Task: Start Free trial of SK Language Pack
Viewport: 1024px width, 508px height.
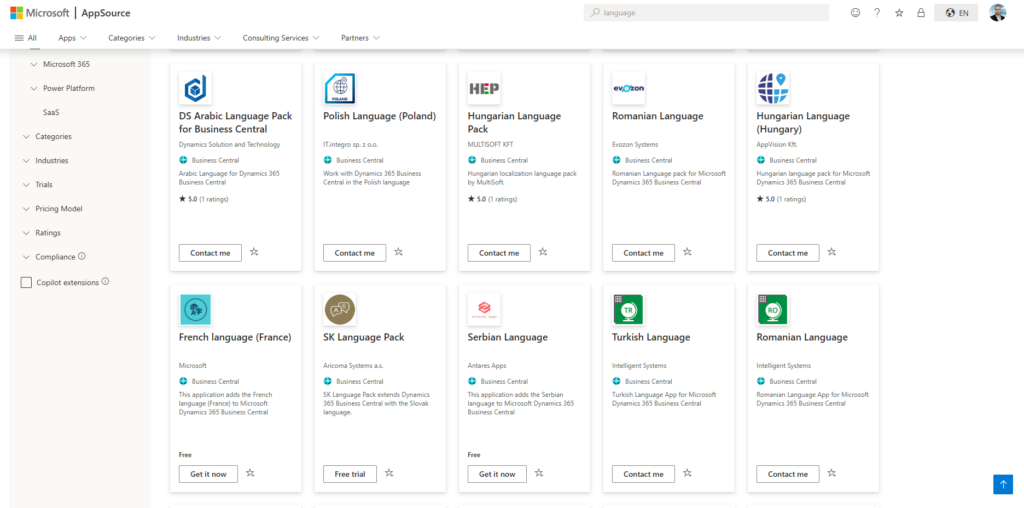Action: coord(350,474)
